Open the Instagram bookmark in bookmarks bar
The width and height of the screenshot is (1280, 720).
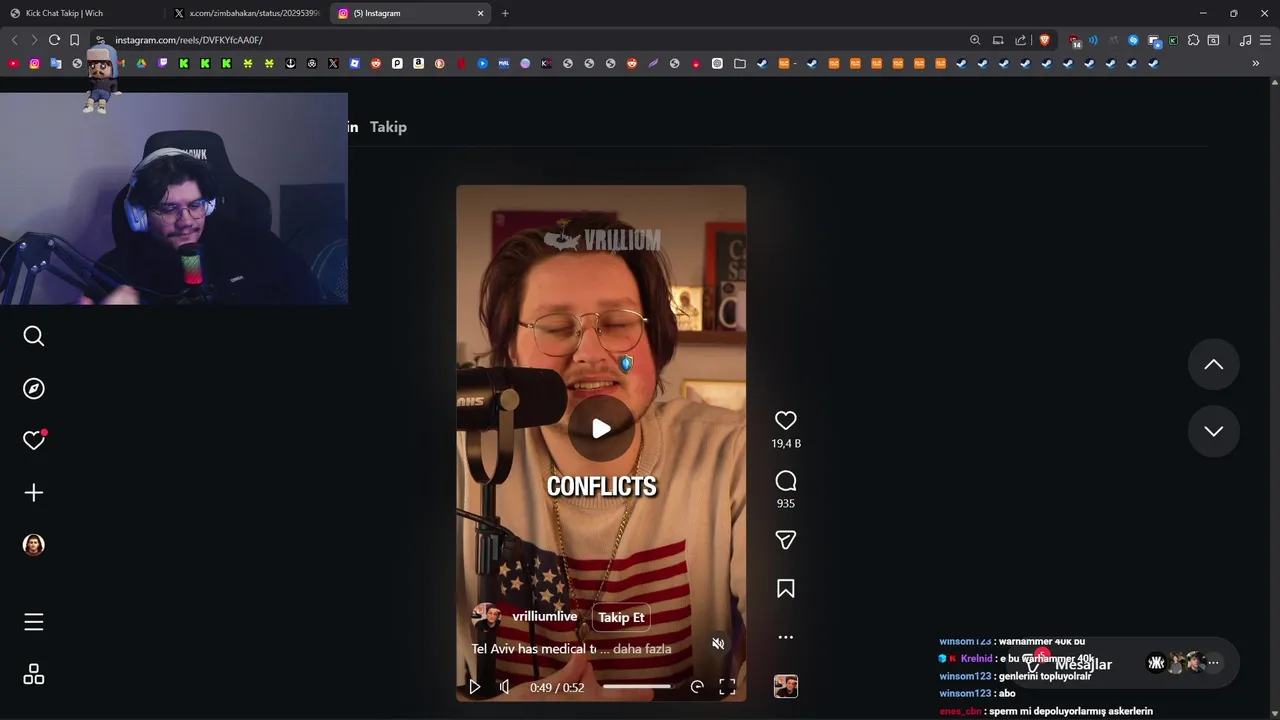34,63
